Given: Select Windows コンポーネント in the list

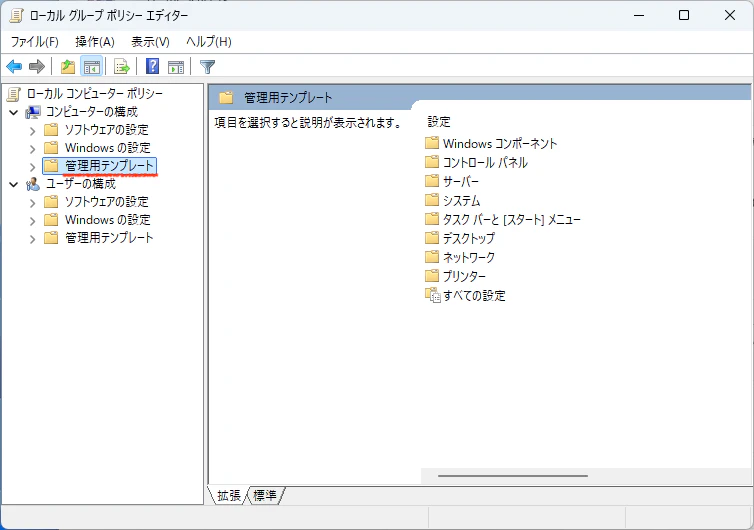Looking at the screenshot, I should click(x=500, y=143).
